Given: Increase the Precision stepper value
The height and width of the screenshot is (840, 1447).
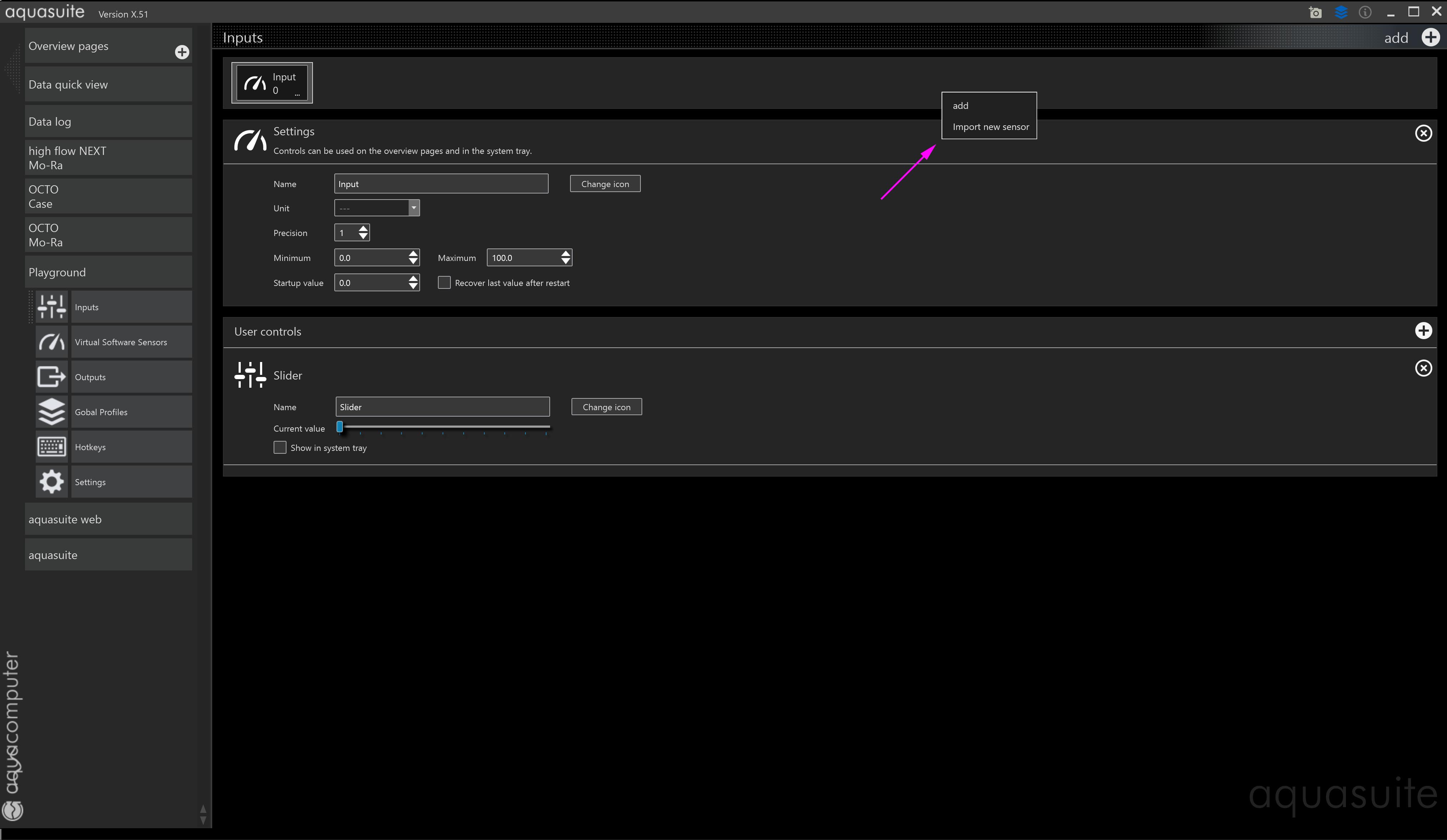Looking at the screenshot, I should [x=363, y=229].
